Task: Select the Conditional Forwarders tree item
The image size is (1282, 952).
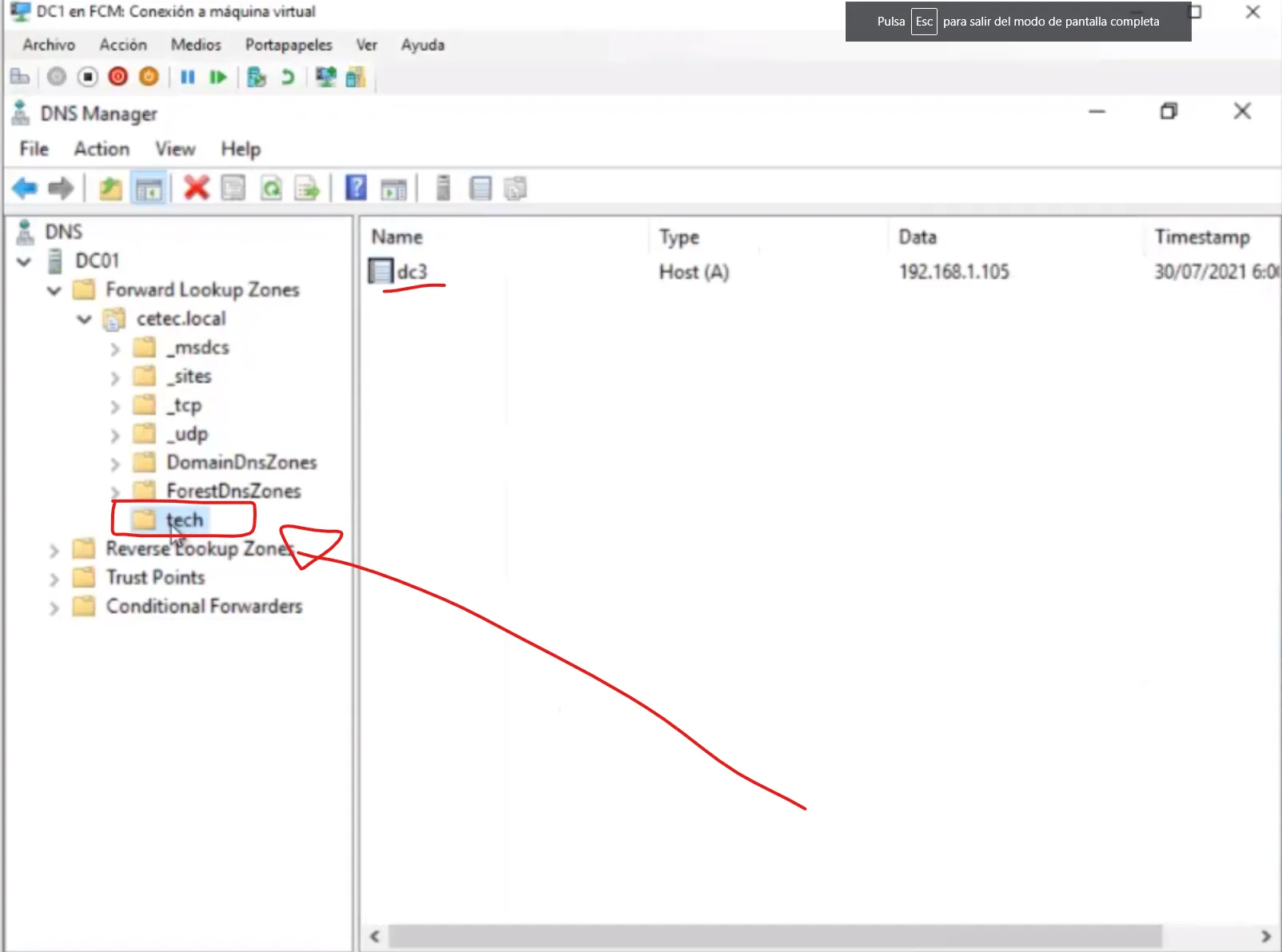Action: point(204,606)
